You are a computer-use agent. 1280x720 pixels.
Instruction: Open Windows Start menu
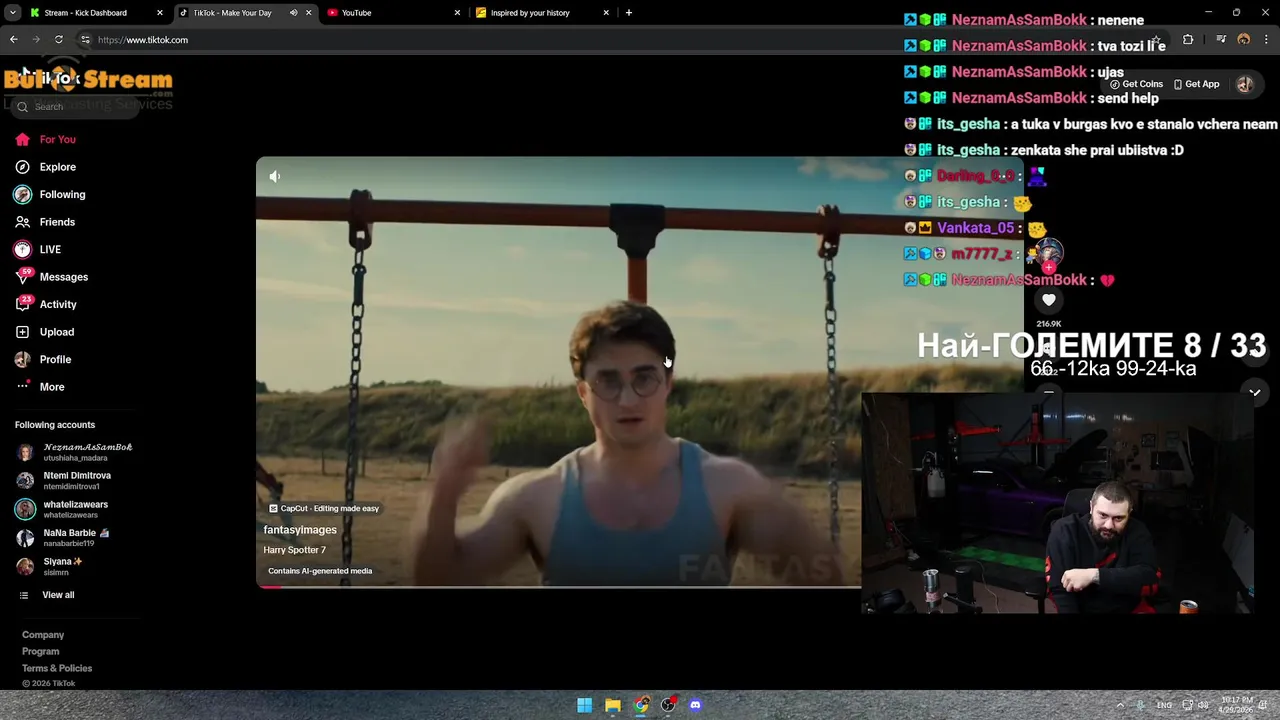(585, 705)
